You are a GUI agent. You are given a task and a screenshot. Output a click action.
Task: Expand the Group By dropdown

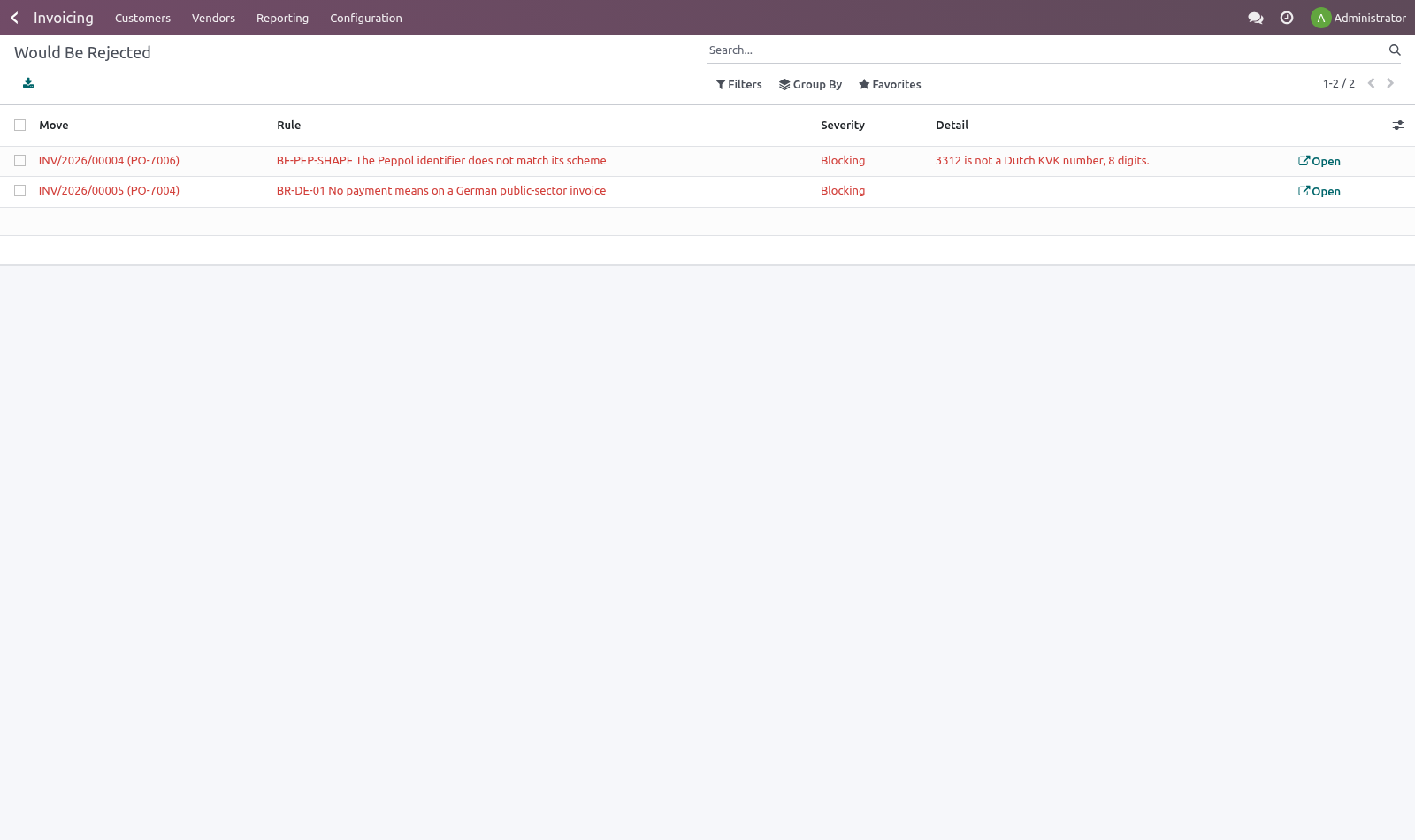810,85
